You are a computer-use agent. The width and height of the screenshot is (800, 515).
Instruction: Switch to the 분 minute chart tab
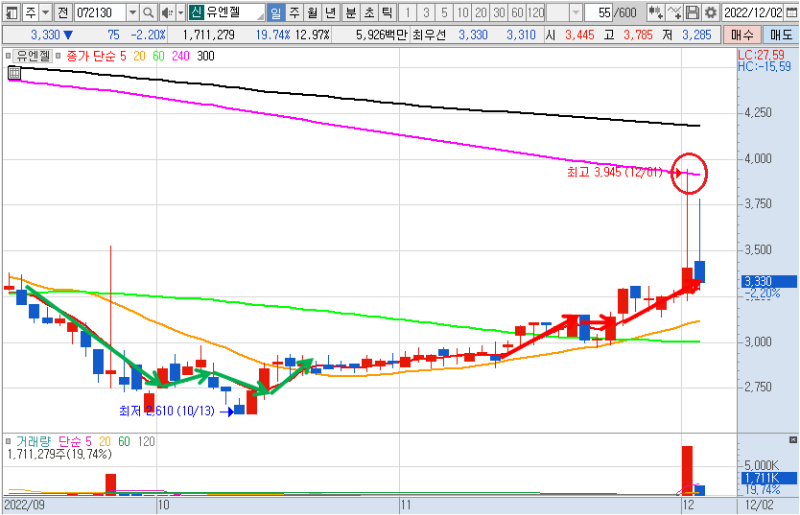pyautogui.click(x=351, y=12)
